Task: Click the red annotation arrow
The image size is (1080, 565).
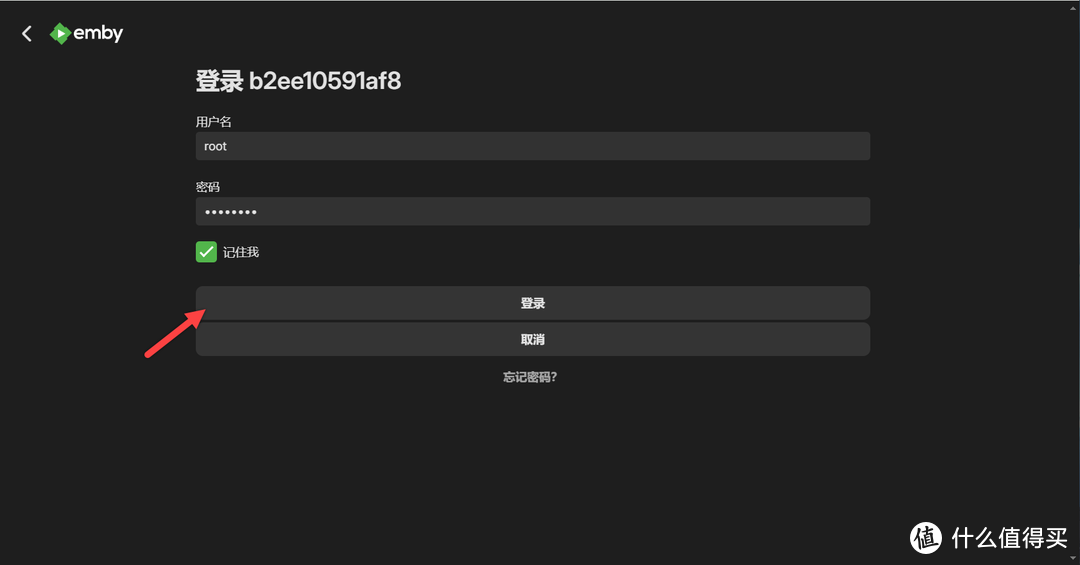Action: click(175, 333)
